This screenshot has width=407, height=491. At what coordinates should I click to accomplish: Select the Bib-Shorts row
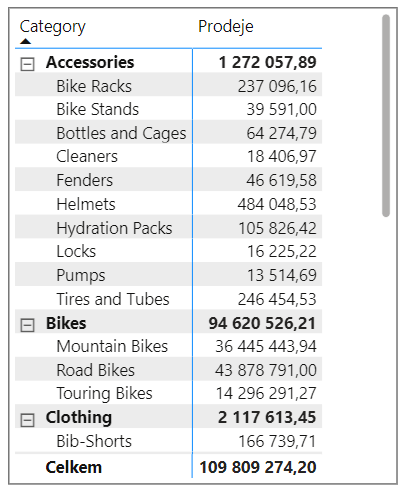(x=169, y=441)
